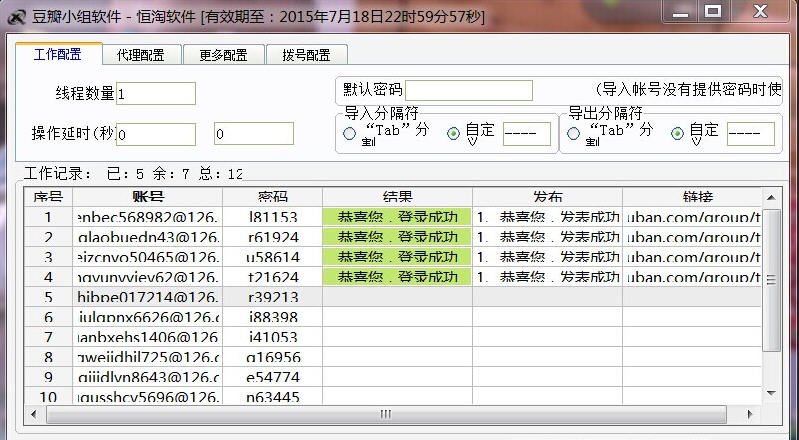Click row 1 登录成功 result cell

point(397,217)
